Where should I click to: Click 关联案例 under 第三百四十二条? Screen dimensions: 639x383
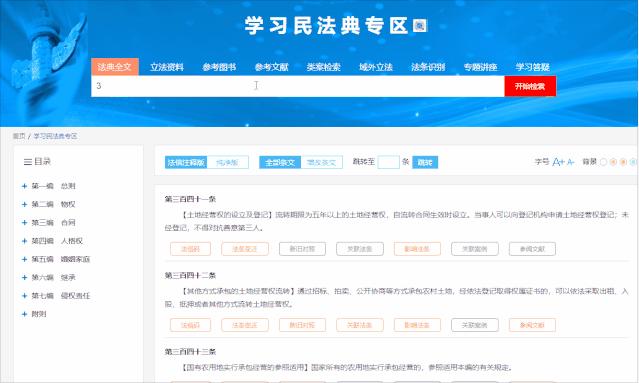475,325
